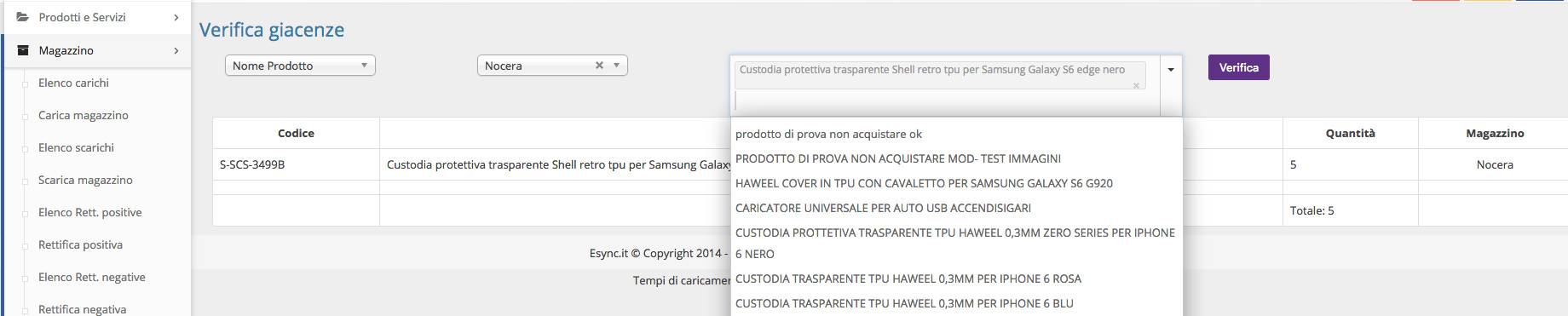Remove the selected Custodia protettiva product tag

(x=1136, y=85)
